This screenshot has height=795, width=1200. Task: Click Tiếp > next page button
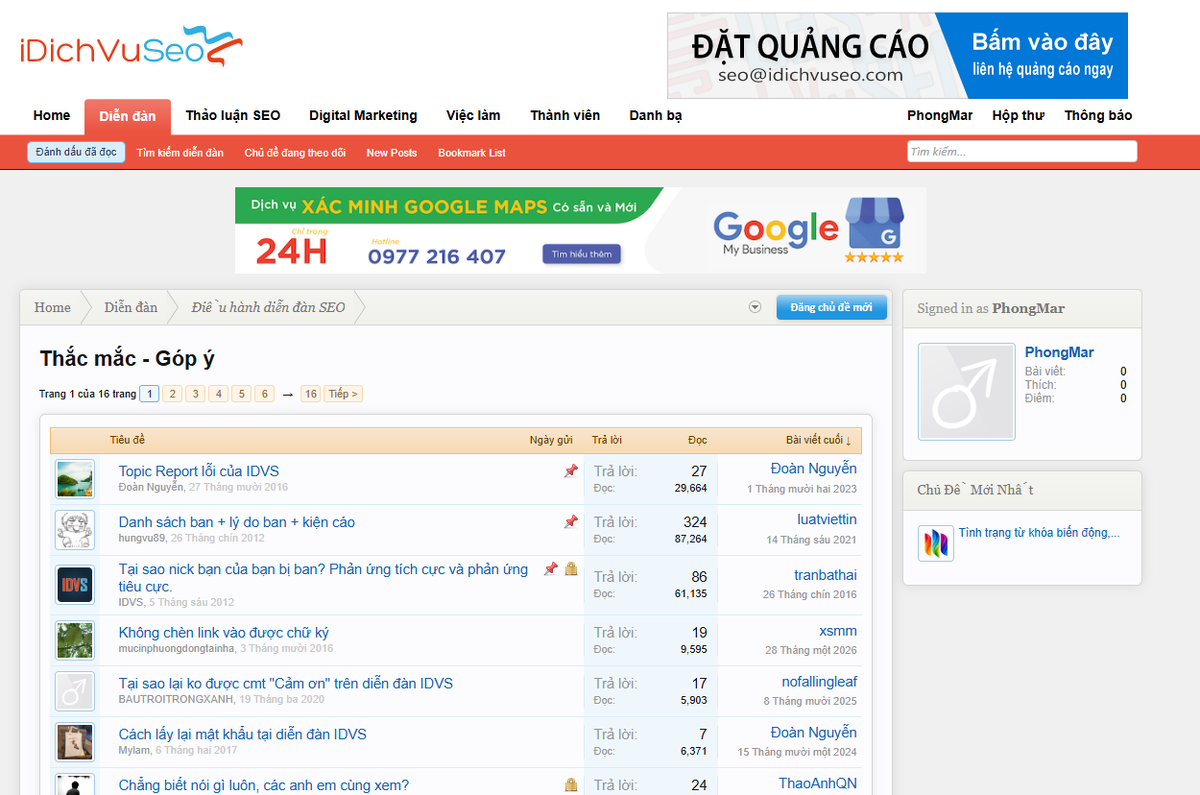pos(343,394)
